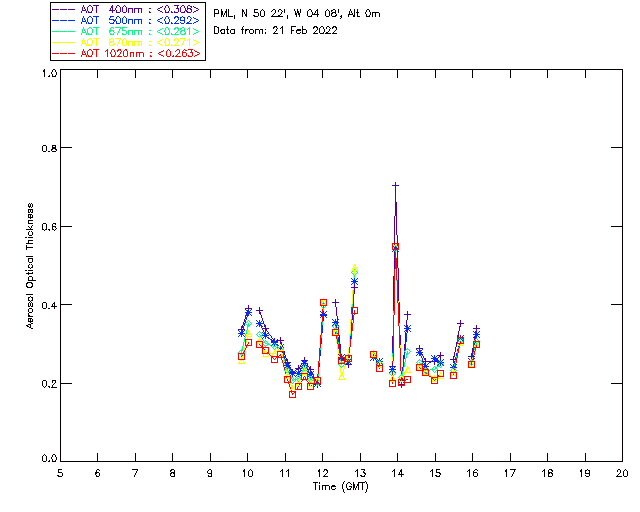Click the 17 tick label on time axis
This screenshot has height=512, width=640.
(510, 473)
